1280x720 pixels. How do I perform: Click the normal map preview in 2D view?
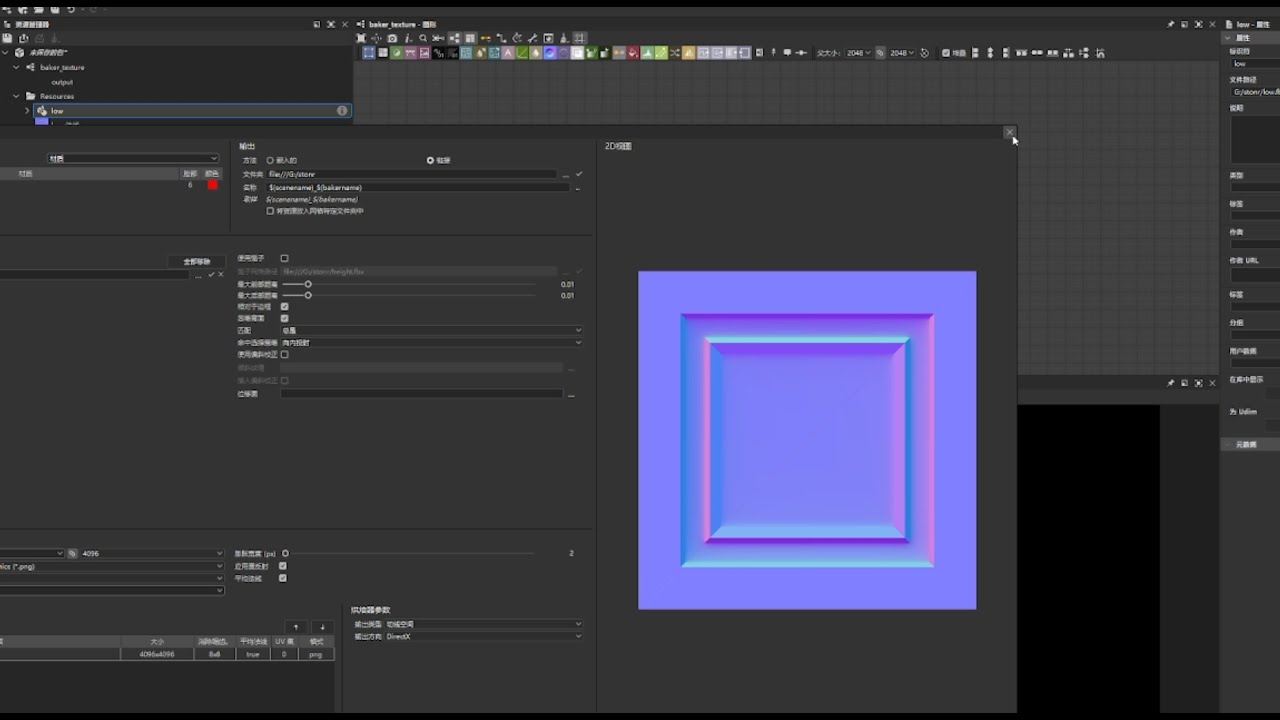tap(807, 440)
